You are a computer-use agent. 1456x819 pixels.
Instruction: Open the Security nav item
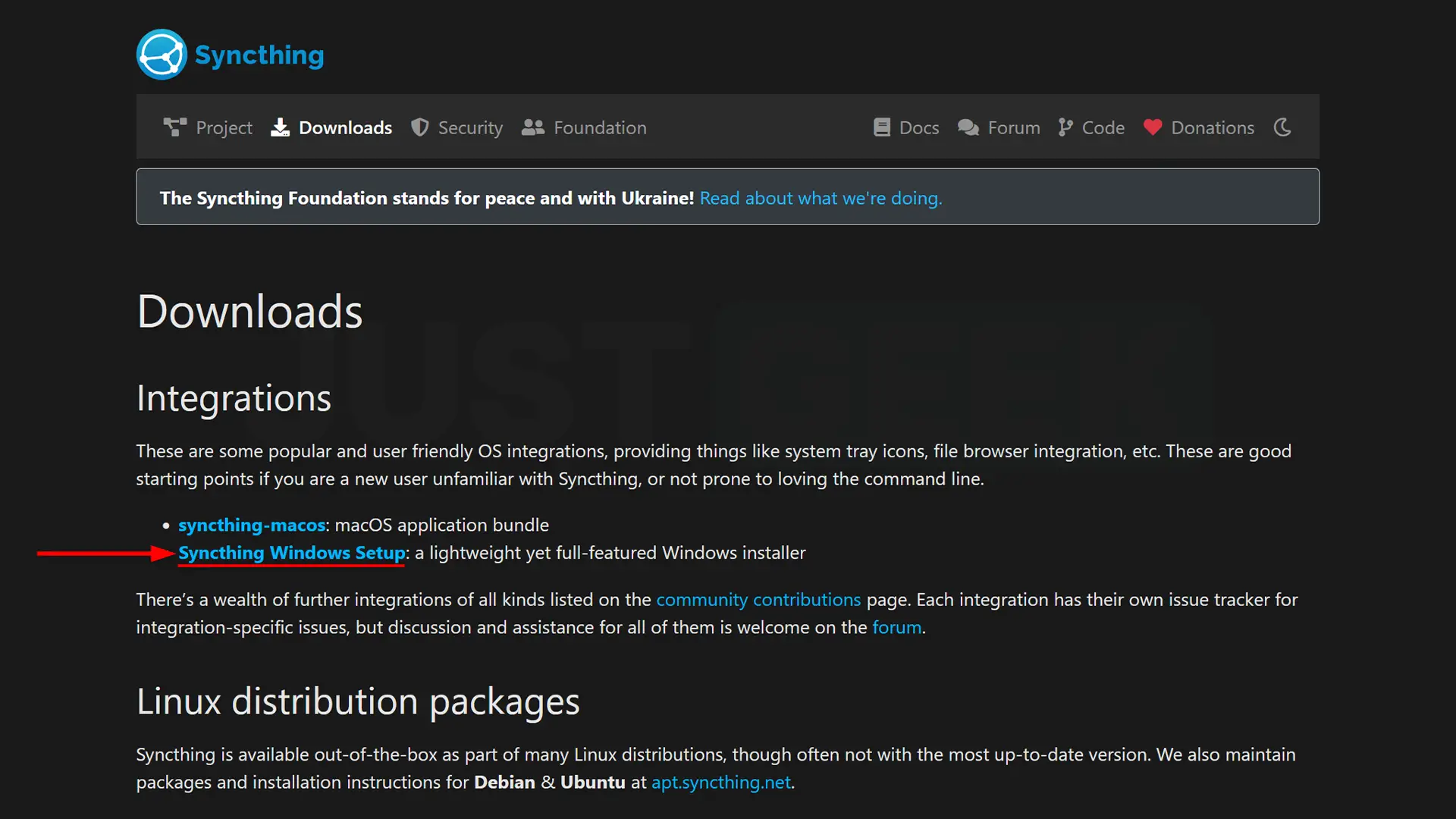470,127
